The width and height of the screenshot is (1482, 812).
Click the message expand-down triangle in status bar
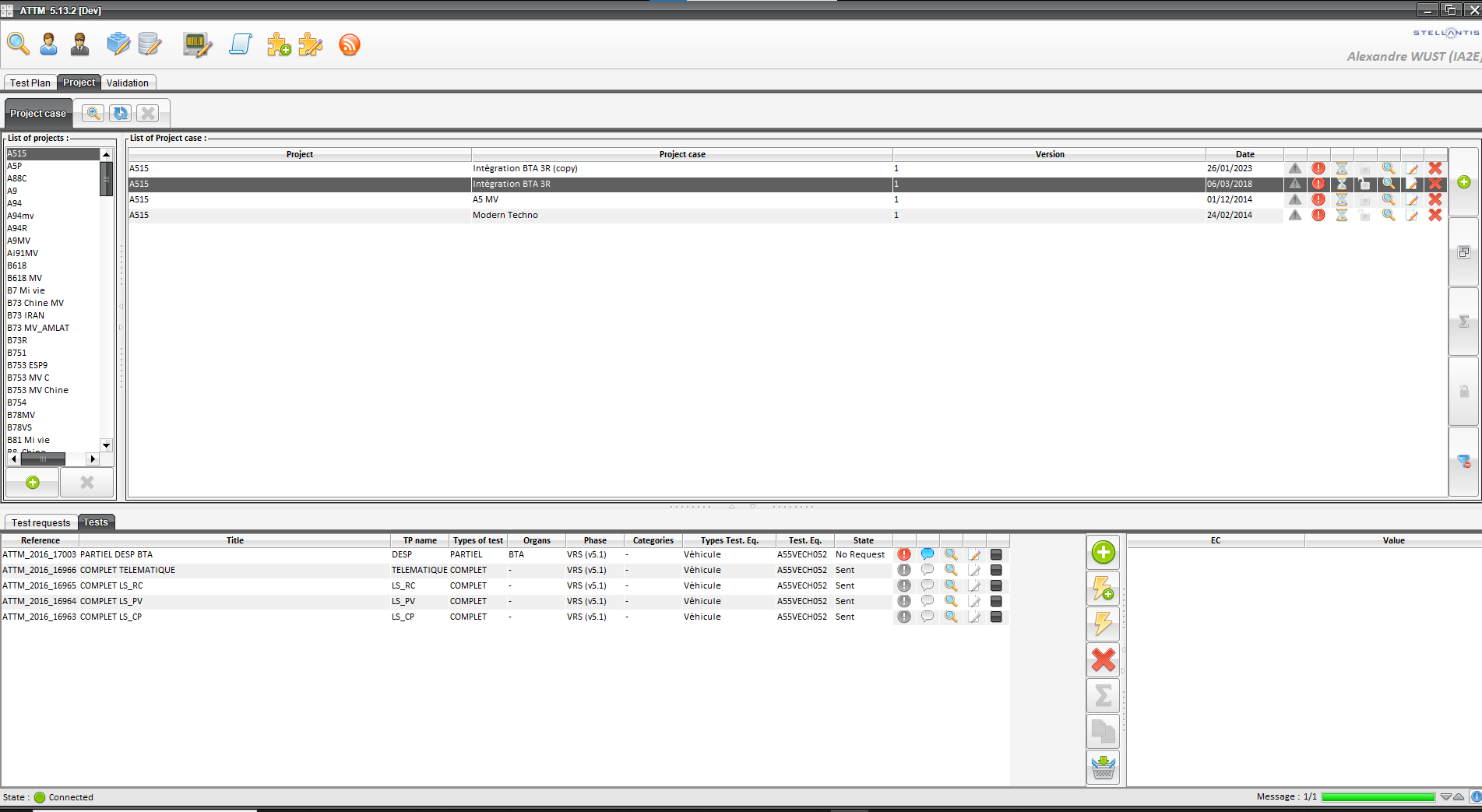[x=1445, y=796]
